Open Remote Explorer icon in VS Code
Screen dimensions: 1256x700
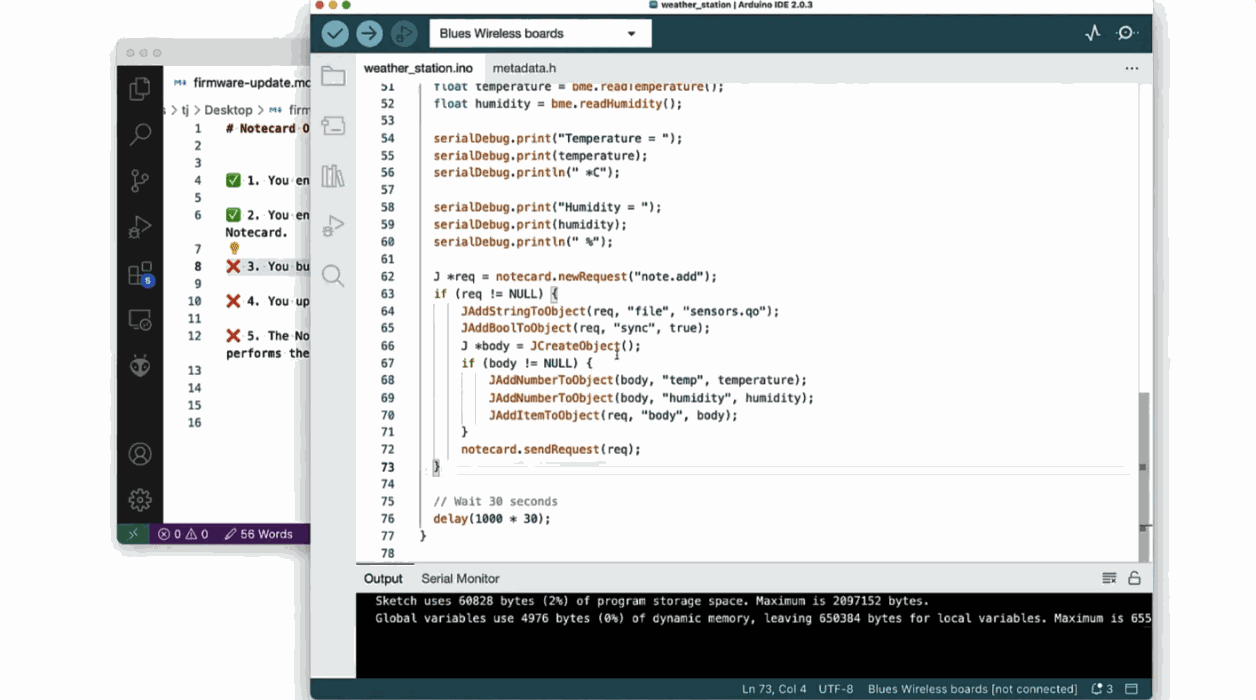[140, 321]
